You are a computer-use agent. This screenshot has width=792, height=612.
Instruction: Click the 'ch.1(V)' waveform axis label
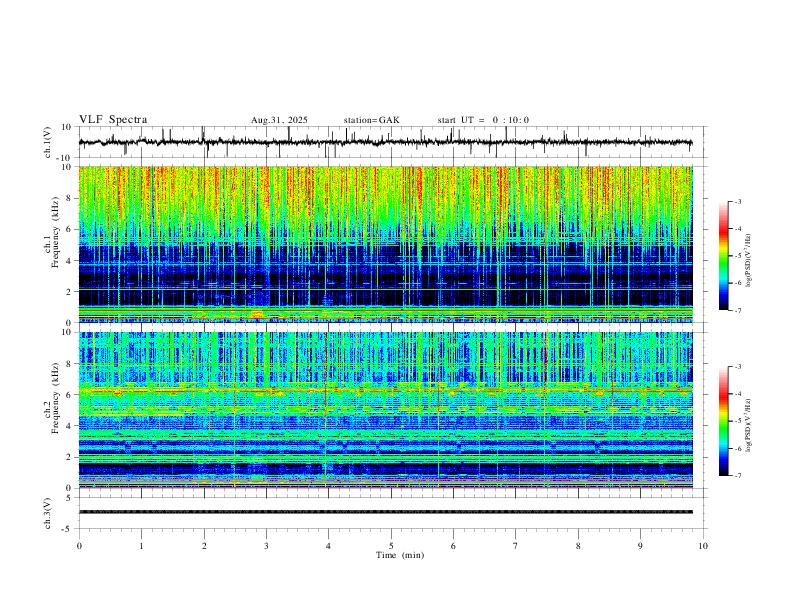point(48,142)
